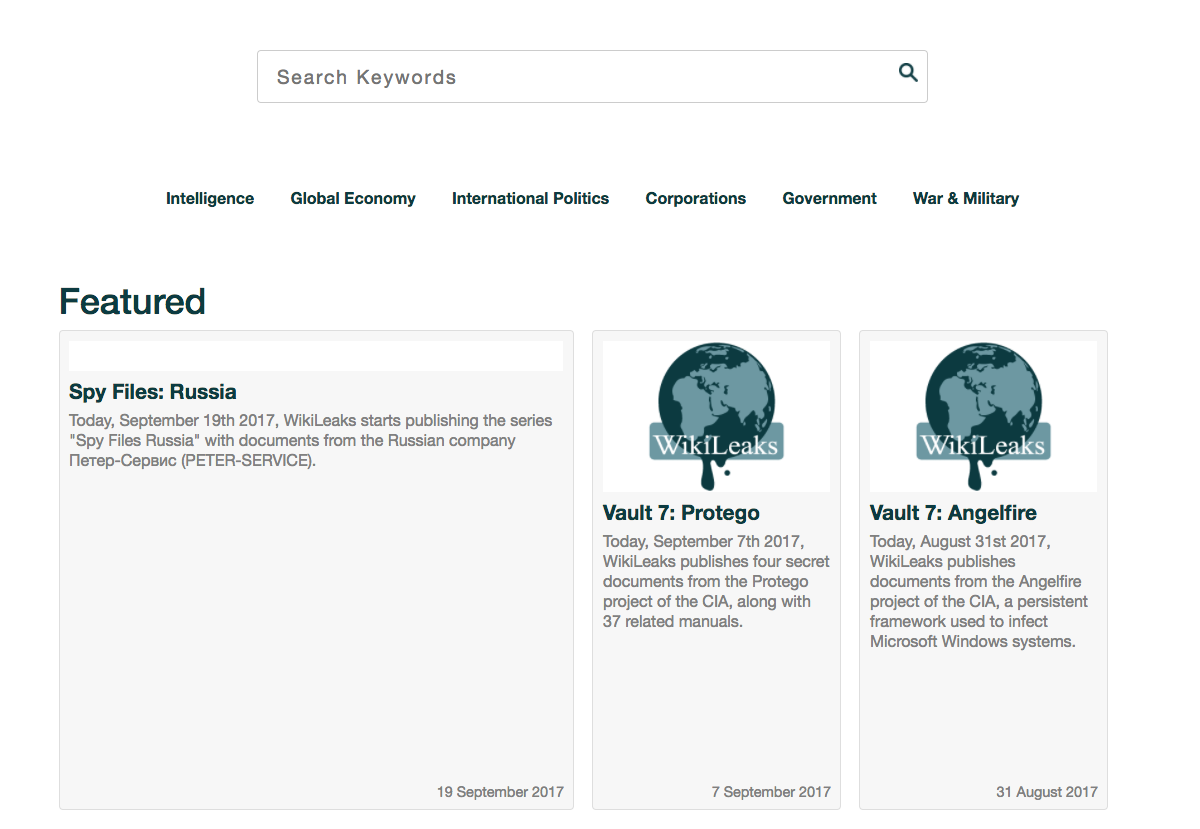Click the 7 September 2017 date
1200x829 pixels.
click(x=771, y=792)
